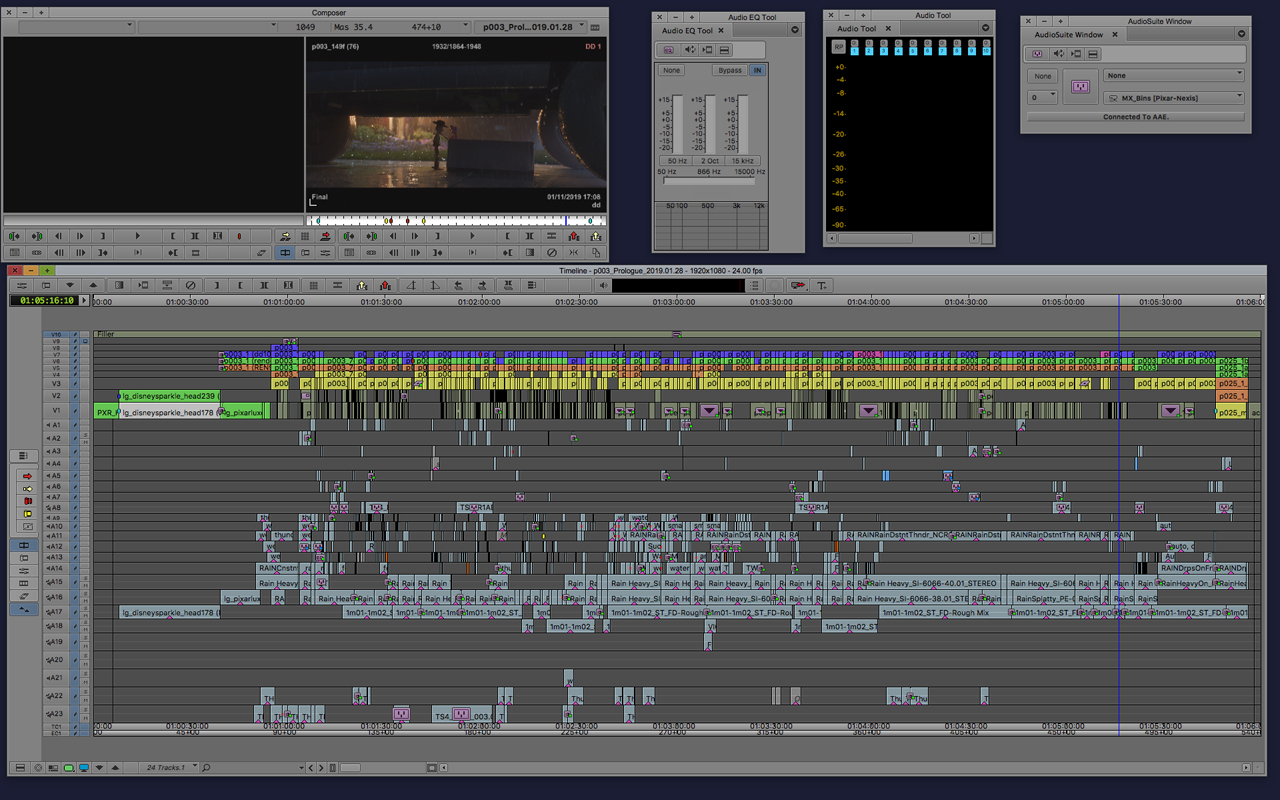Click the Gang link icon under source monitor
1280x800 pixels.
(x=37, y=252)
